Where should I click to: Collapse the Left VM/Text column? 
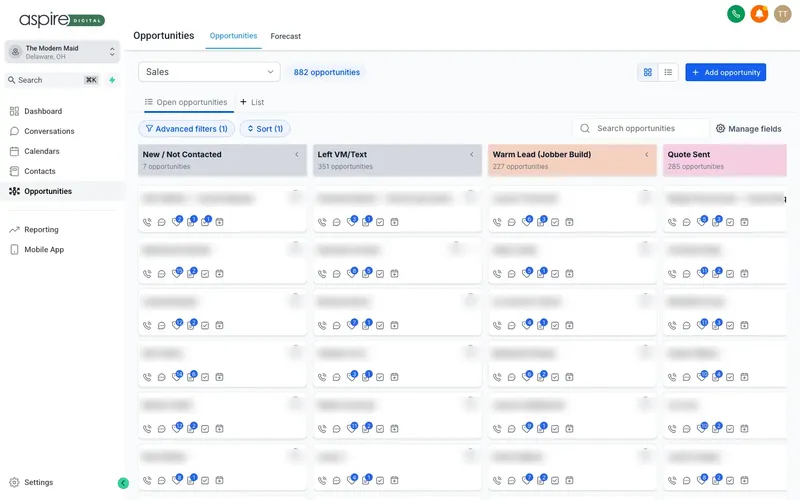[x=472, y=155]
